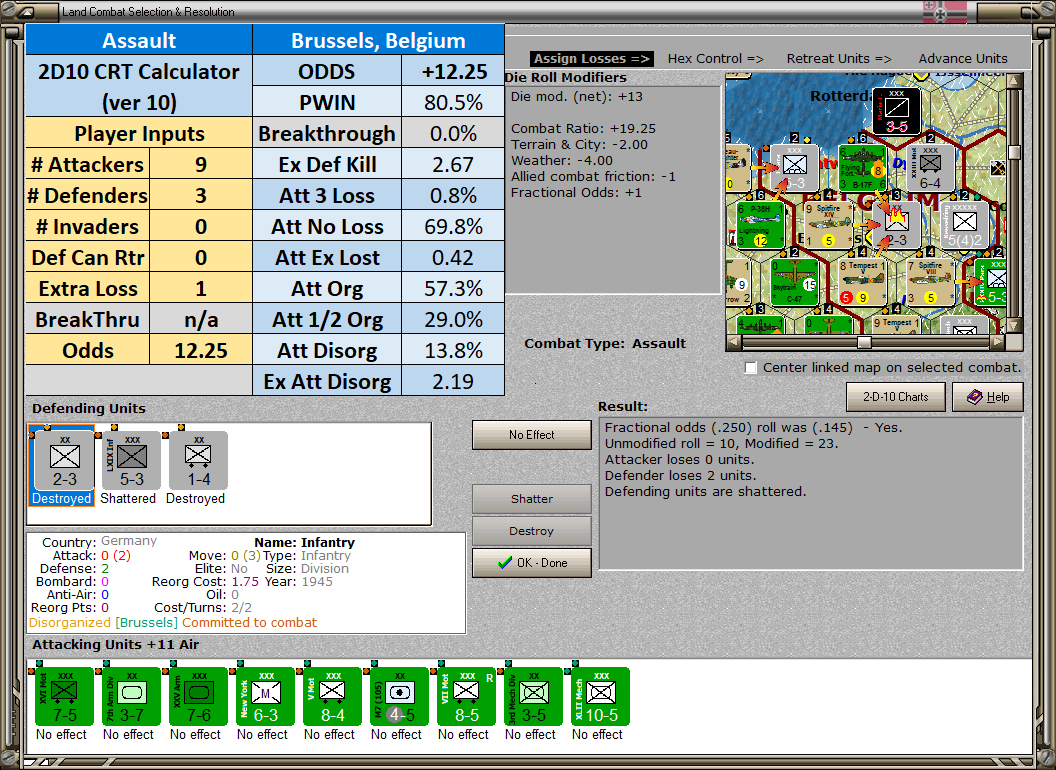Select the 1-4 destroyed defending unit
Image resolution: width=1056 pixels, height=770 pixels.
[x=199, y=461]
